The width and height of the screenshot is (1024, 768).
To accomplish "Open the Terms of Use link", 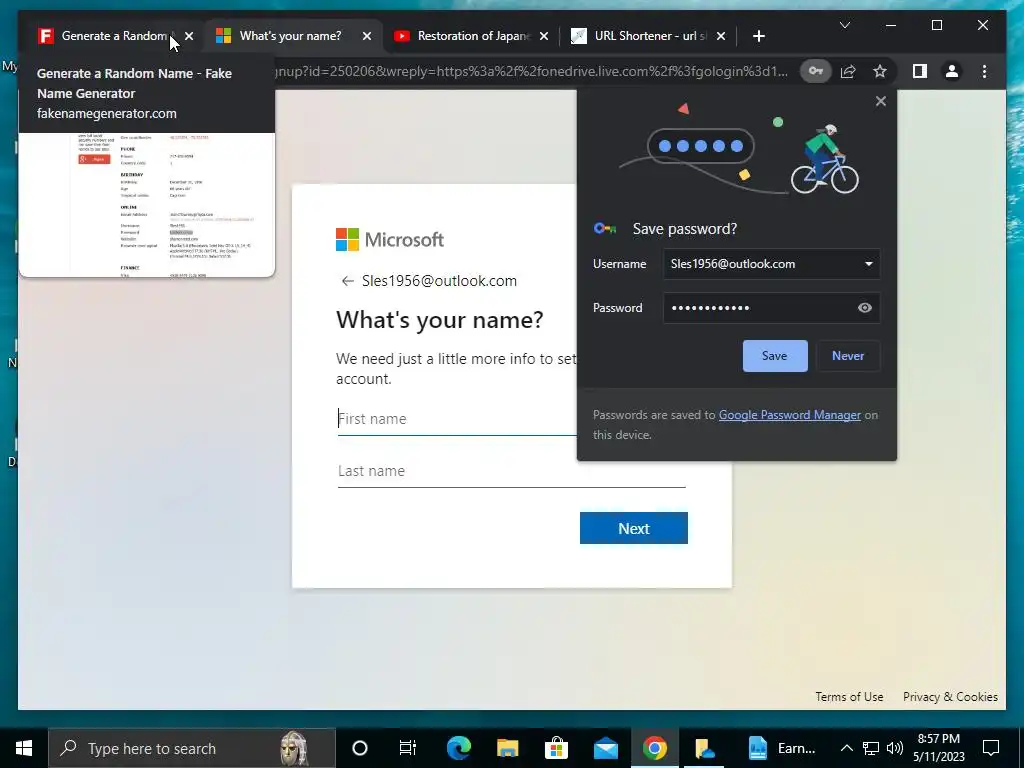I will 849,697.
